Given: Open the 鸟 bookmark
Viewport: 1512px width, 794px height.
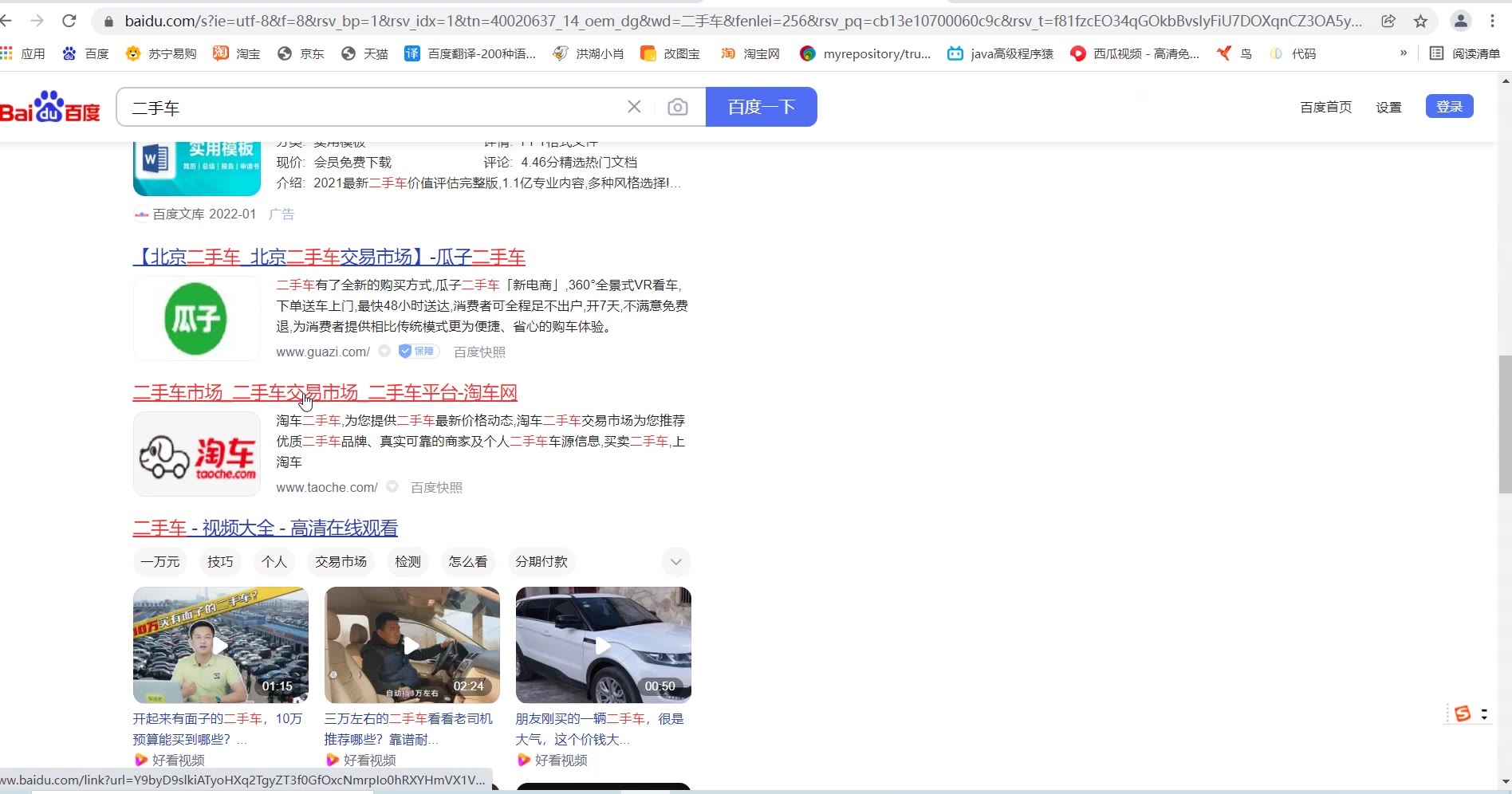Looking at the screenshot, I should pyautogui.click(x=1234, y=53).
